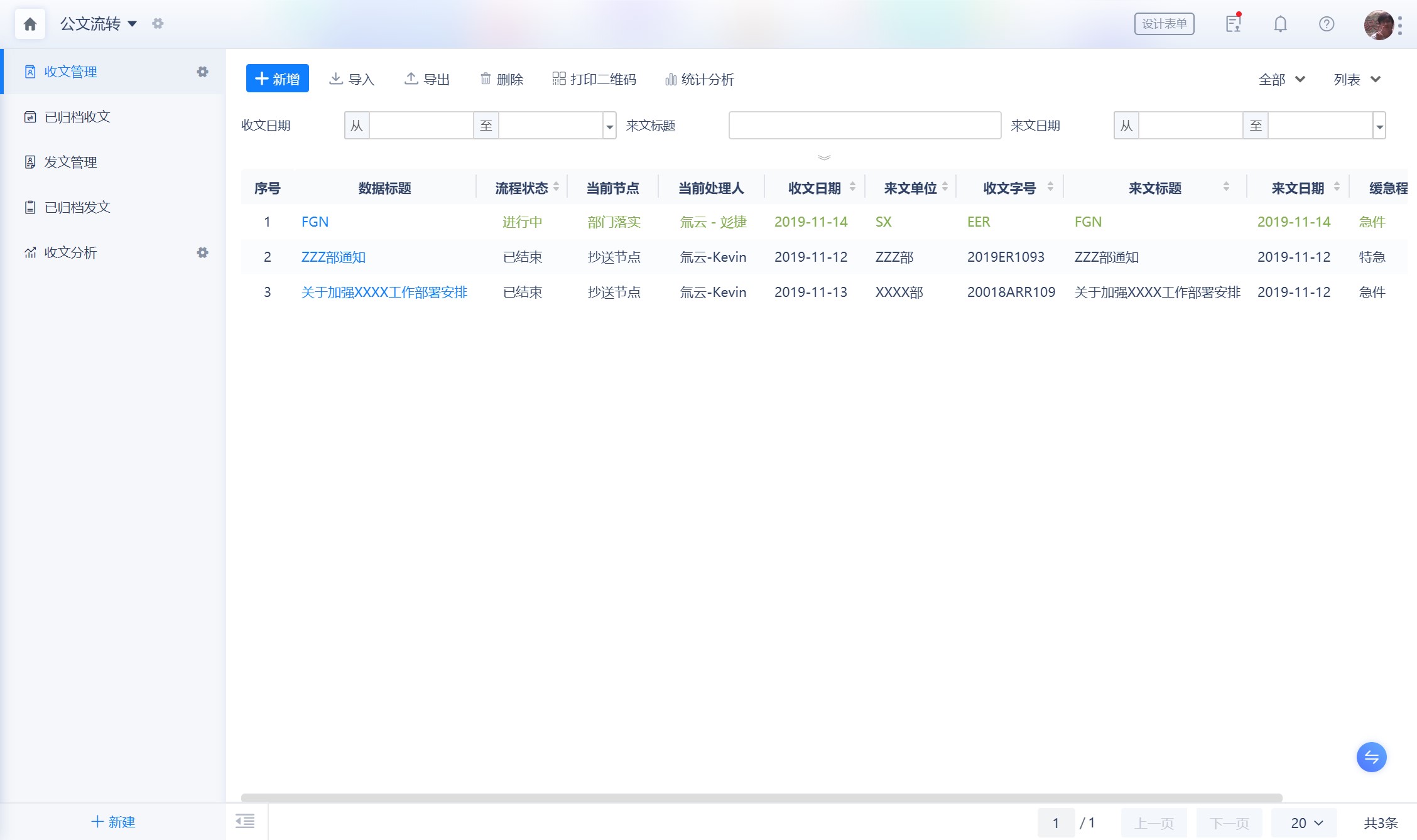Screen dimensions: 1417x840
Task: Open the notification bell
Action: coord(1280,24)
